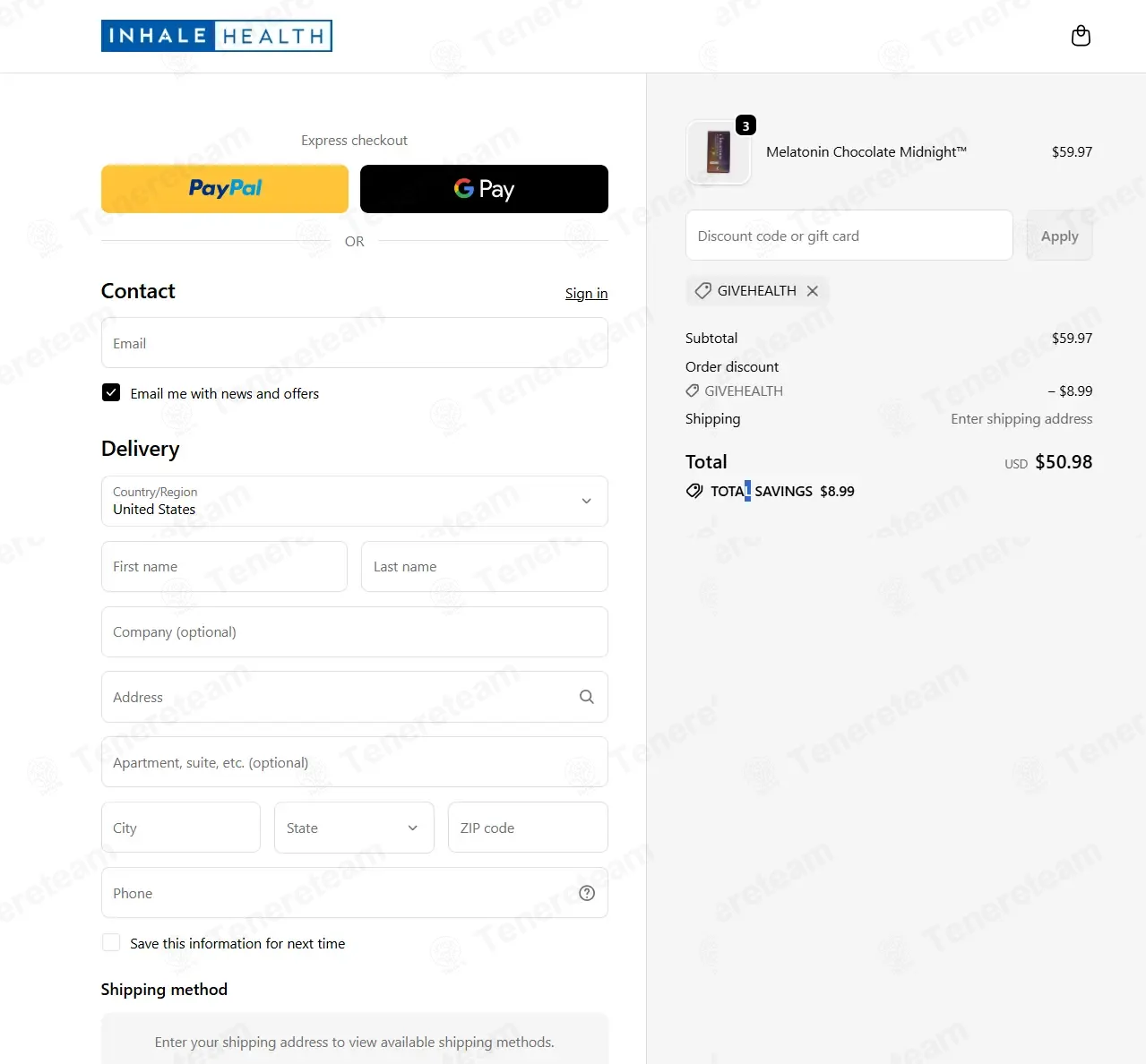Click the City field
This screenshot has width=1146, height=1064.
click(181, 828)
